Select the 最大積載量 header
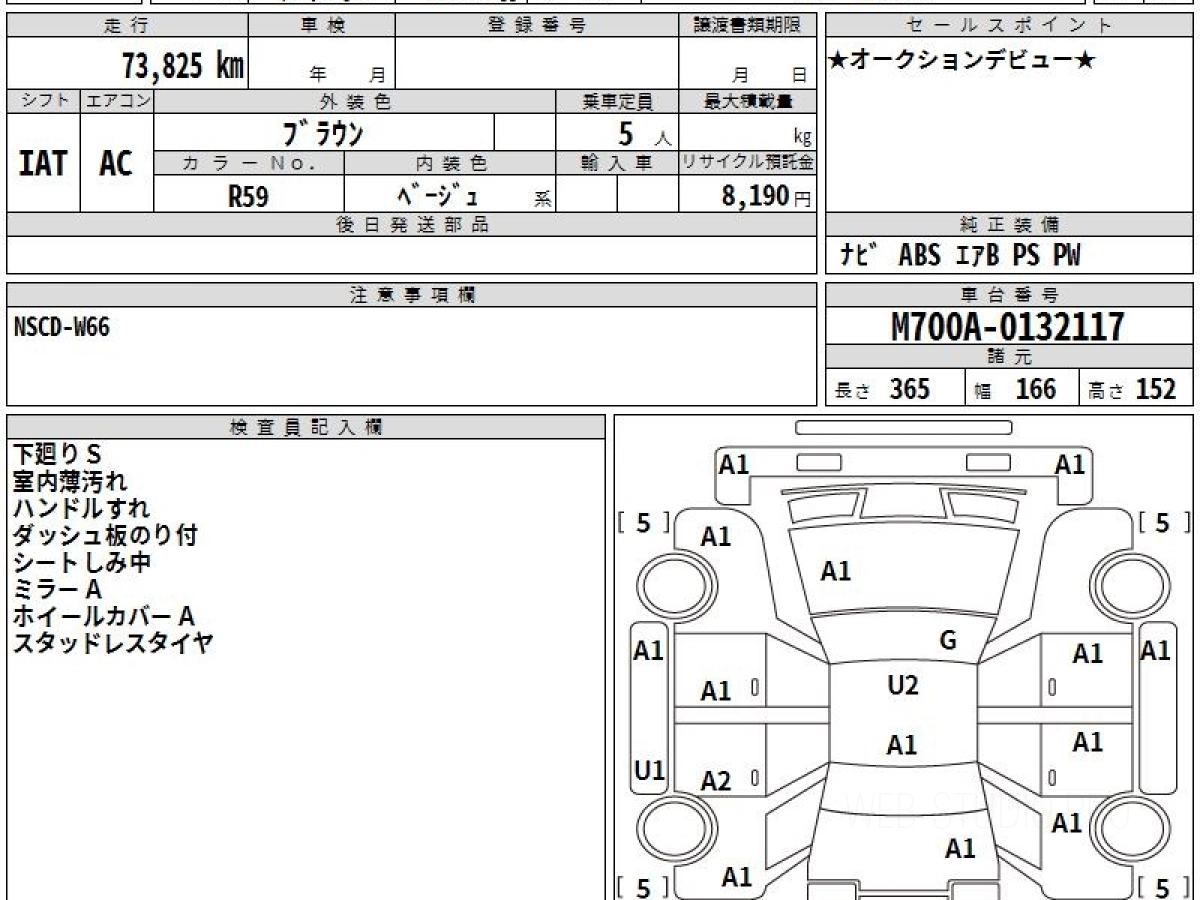Screen dimensions: 1200x900 pos(748,101)
